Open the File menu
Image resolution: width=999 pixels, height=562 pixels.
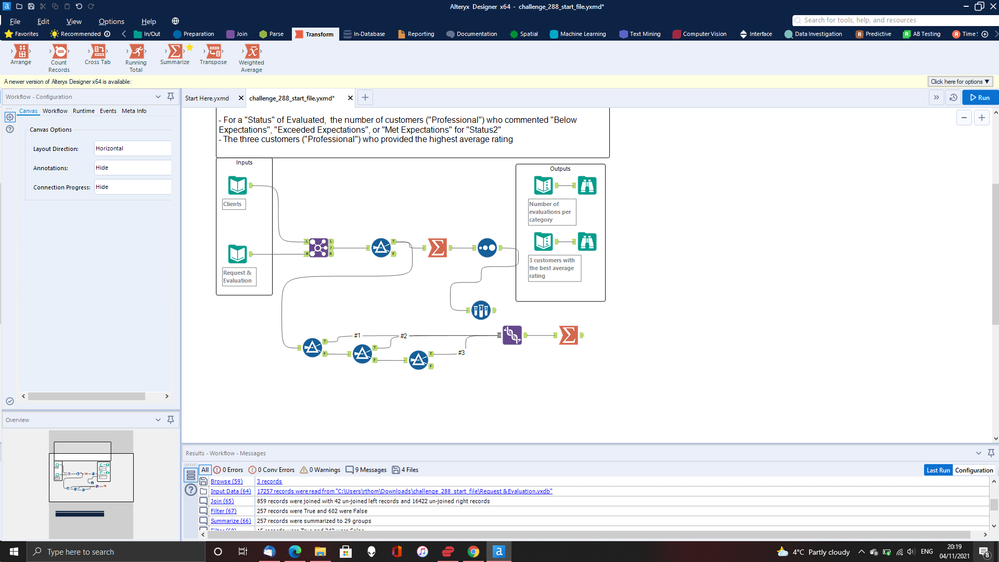15,21
